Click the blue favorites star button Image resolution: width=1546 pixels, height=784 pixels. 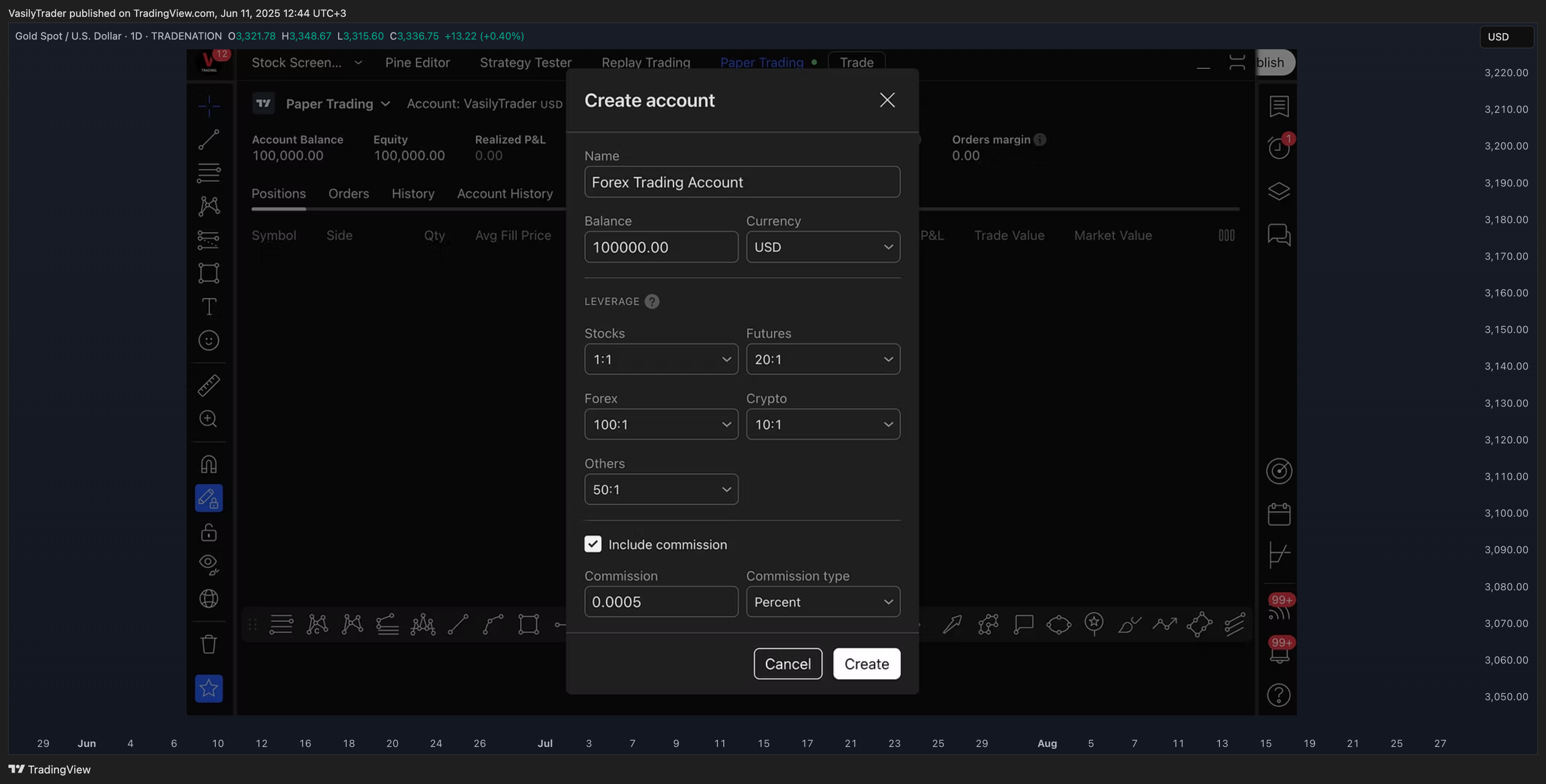[209, 688]
